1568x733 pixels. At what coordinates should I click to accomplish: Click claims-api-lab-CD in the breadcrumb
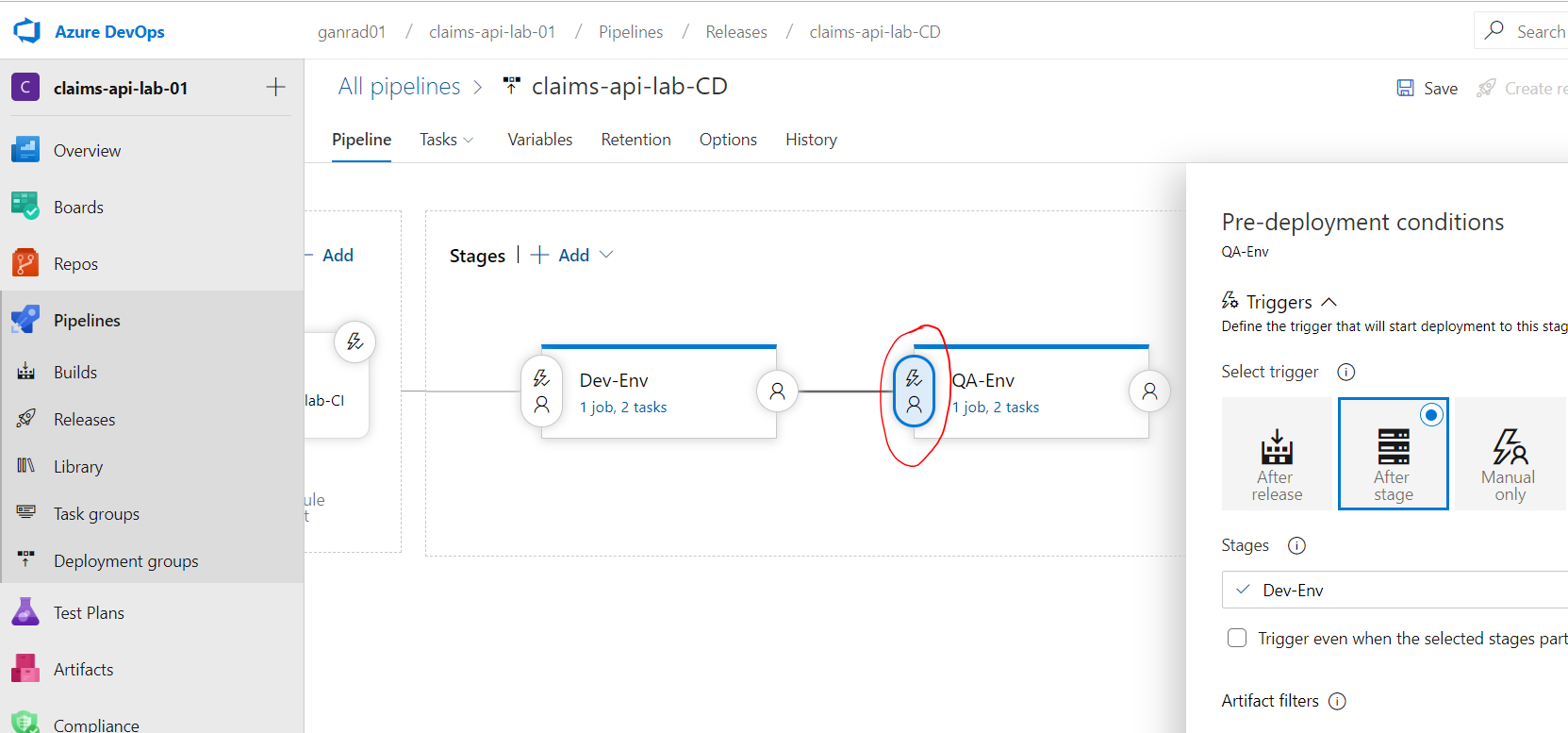(x=875, y=31)
